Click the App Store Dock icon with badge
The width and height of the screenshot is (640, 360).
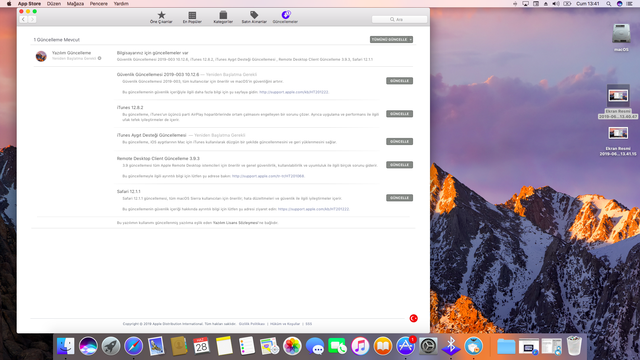[406, 346]
